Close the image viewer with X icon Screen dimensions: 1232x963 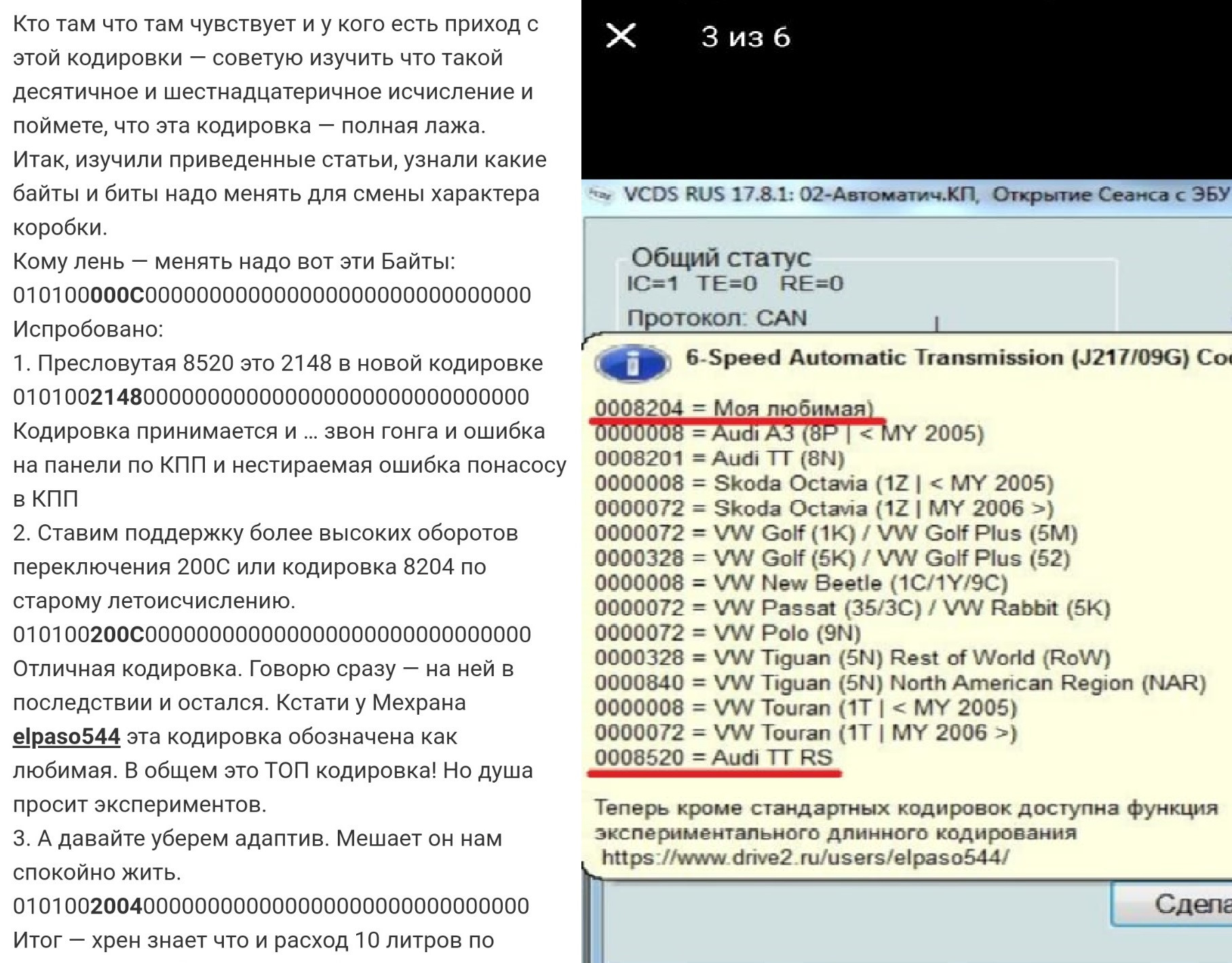click(620, 35)
